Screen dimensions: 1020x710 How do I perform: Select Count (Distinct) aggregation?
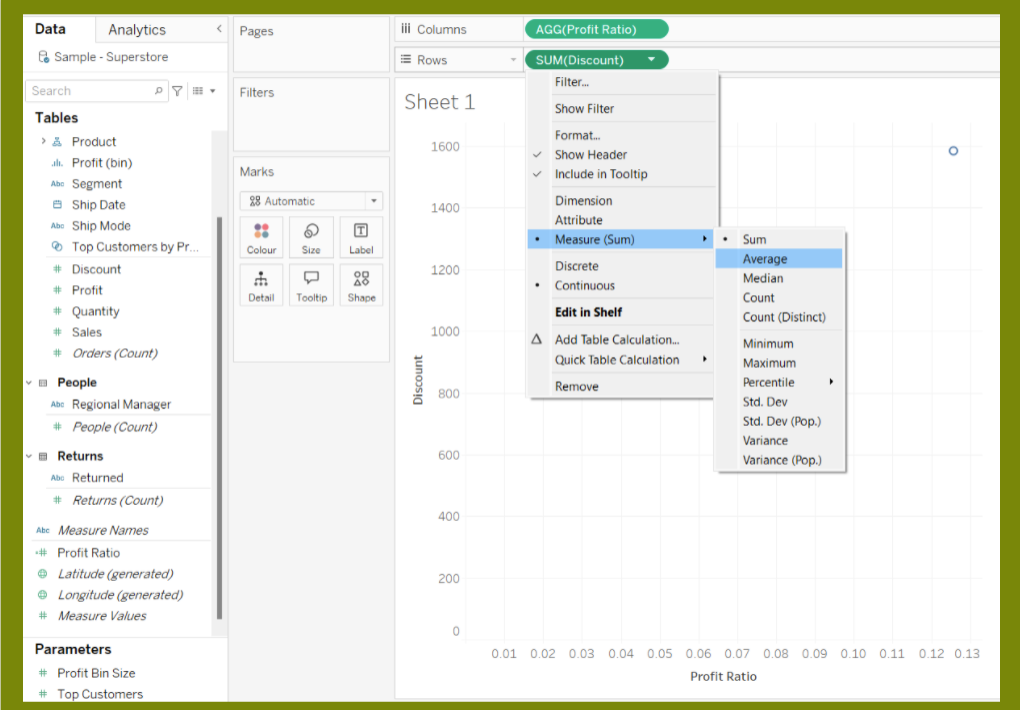point(784,317)
